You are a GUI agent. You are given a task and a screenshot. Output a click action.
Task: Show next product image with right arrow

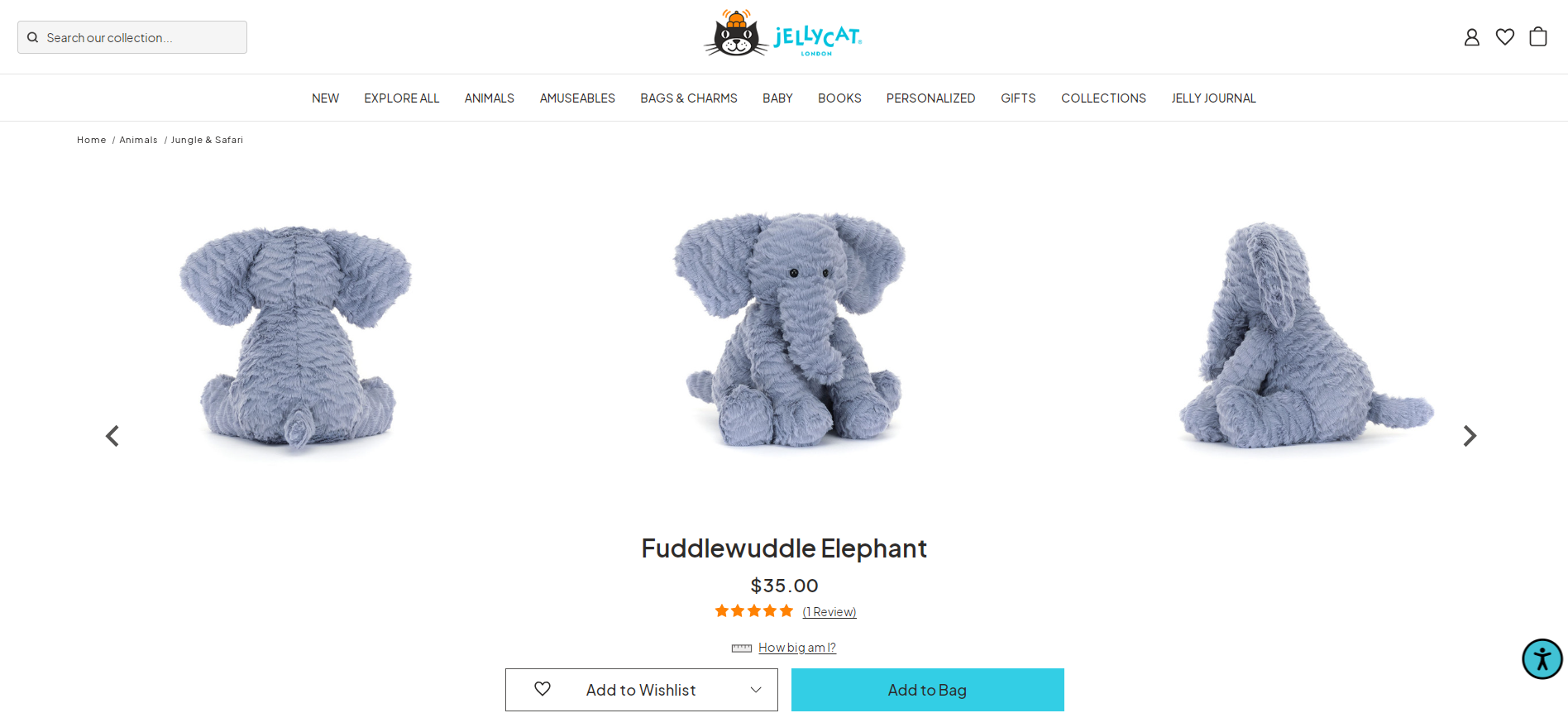[1470, 436]
